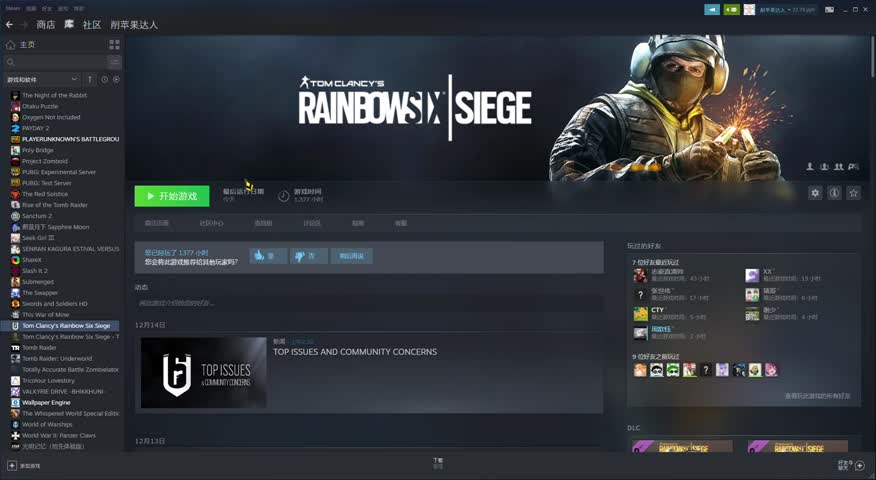Image resolution: width=876 pixels, height=480 pixels.
Task: Go forward with the right arrow
Action: point(24,25)
